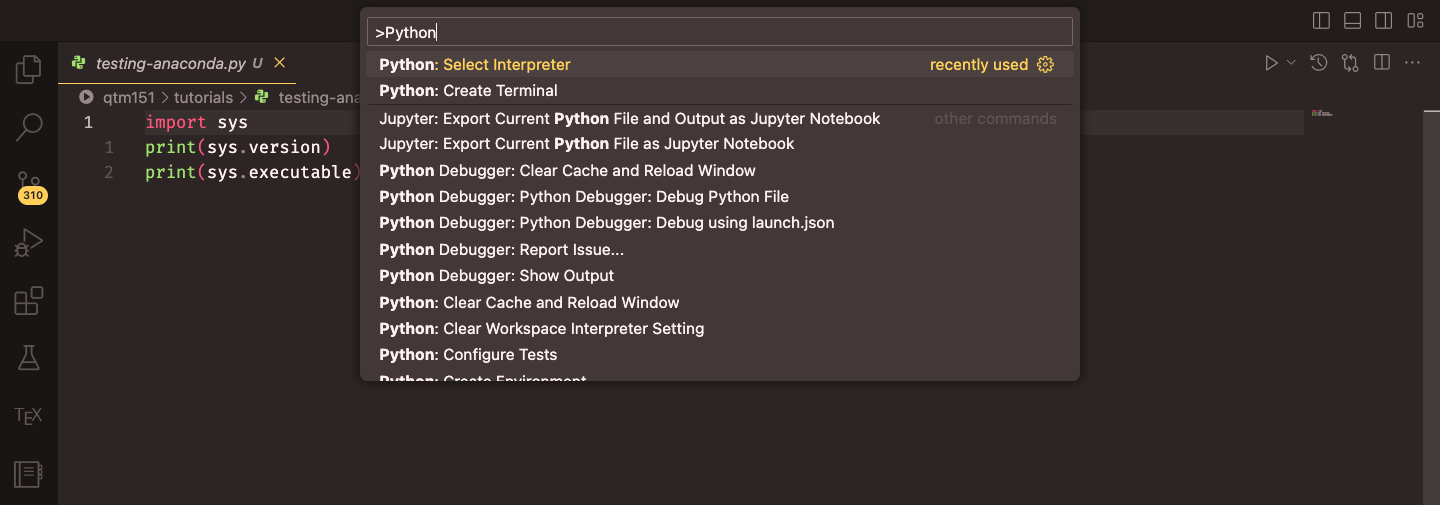
Task: Click gear icon to configure keybinding
Action: coord(1046,65)
